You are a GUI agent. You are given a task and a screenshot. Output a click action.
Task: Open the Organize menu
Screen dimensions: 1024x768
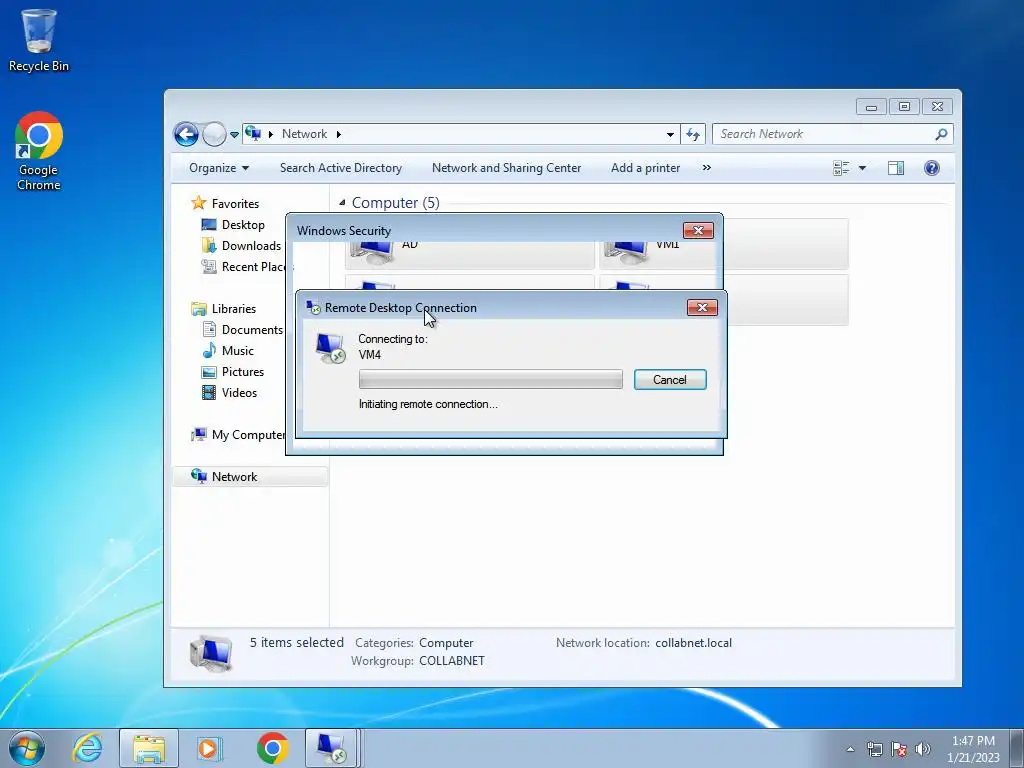click(x=219, y=168)
